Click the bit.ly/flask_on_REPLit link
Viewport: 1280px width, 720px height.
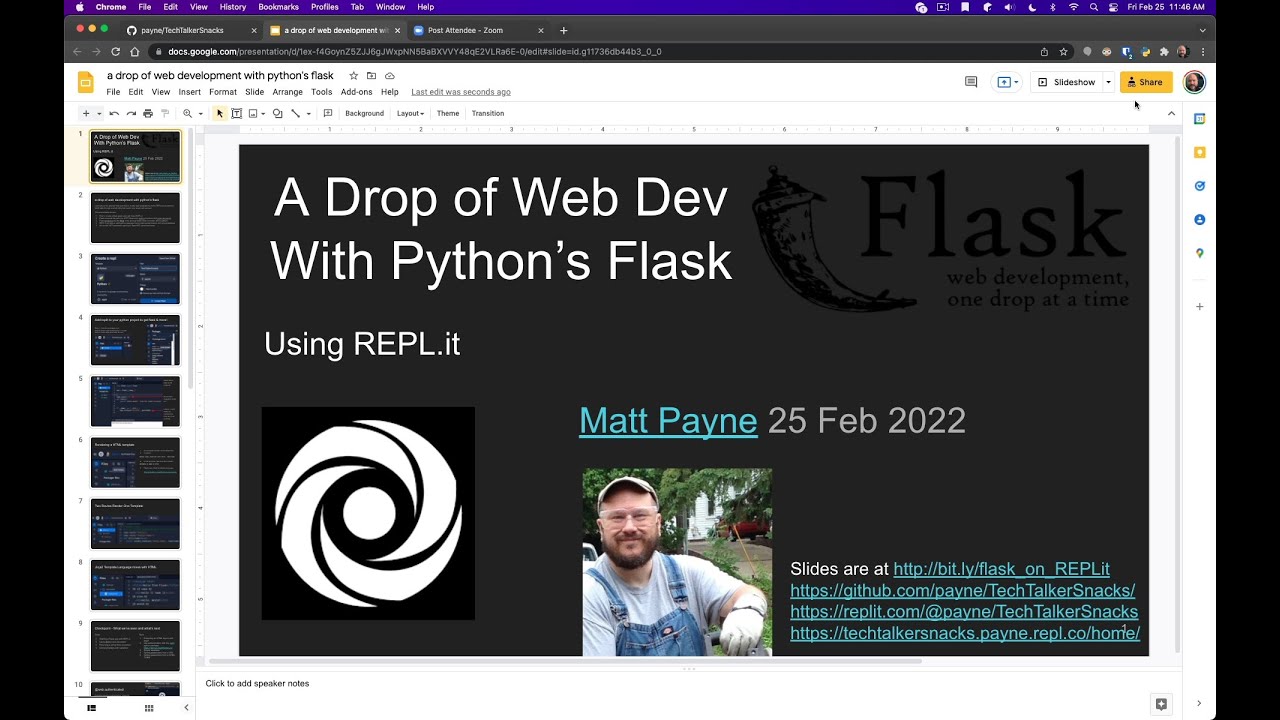[1001, 569]
